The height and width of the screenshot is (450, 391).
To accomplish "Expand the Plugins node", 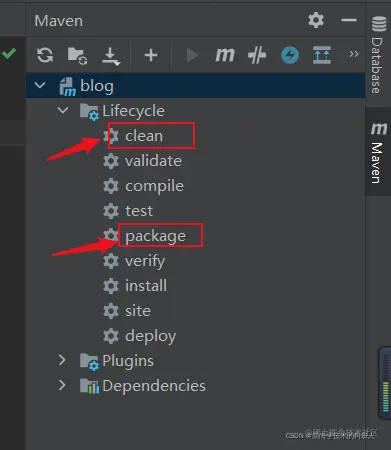I will point(62,360).
